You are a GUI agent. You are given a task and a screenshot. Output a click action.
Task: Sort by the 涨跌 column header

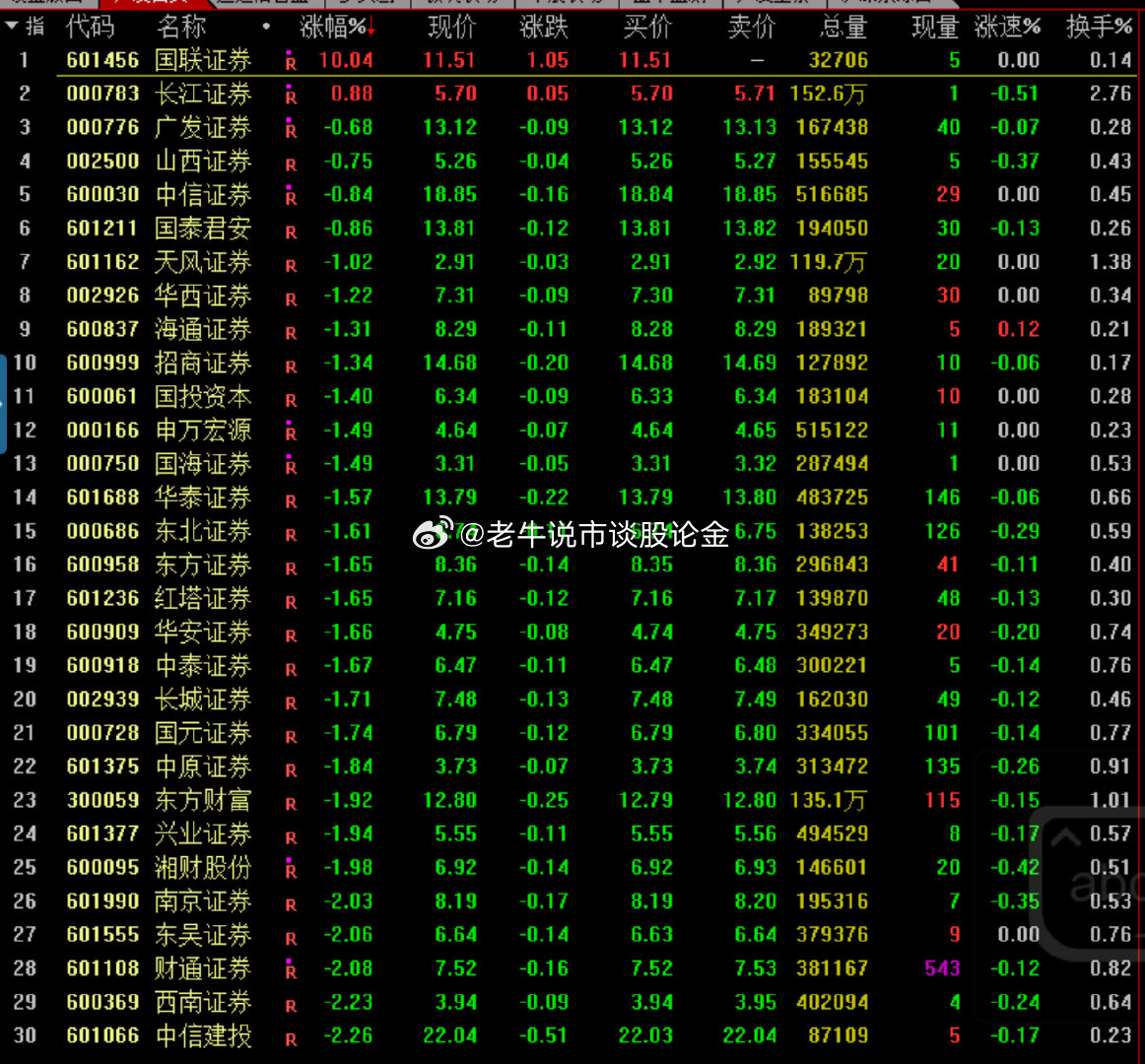[544, 27]
